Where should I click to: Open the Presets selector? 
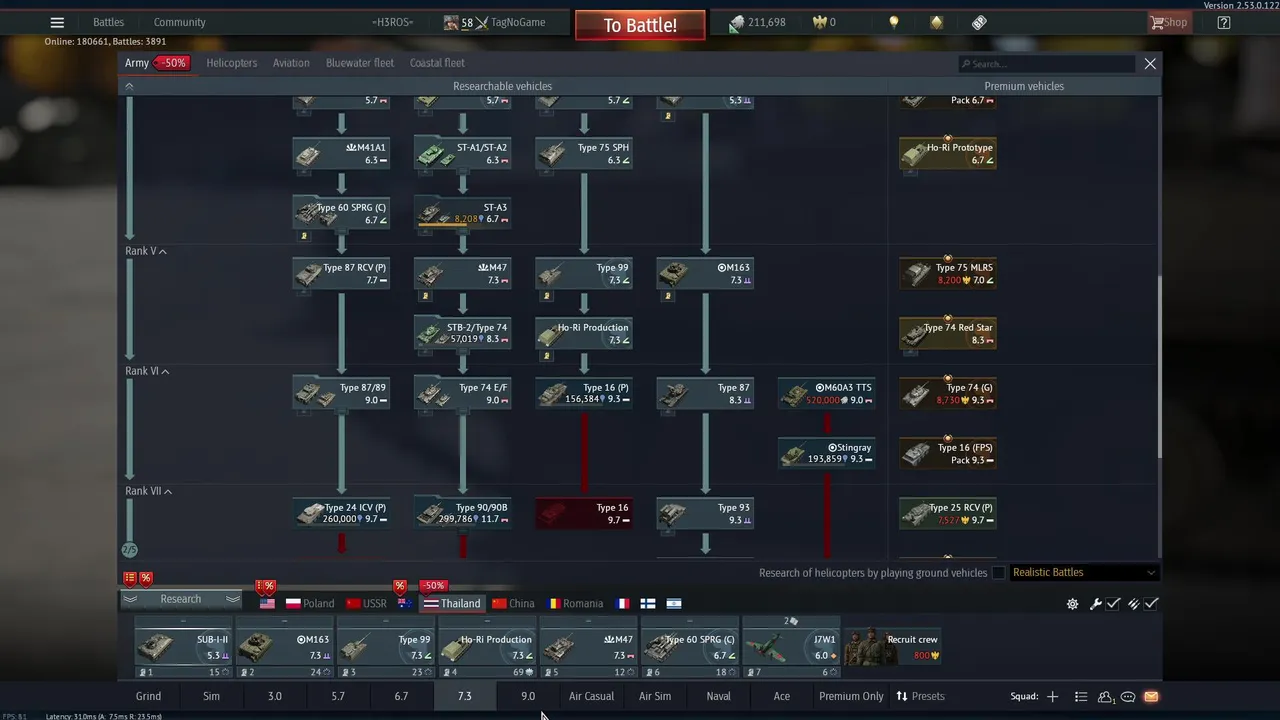click(920, 696)
